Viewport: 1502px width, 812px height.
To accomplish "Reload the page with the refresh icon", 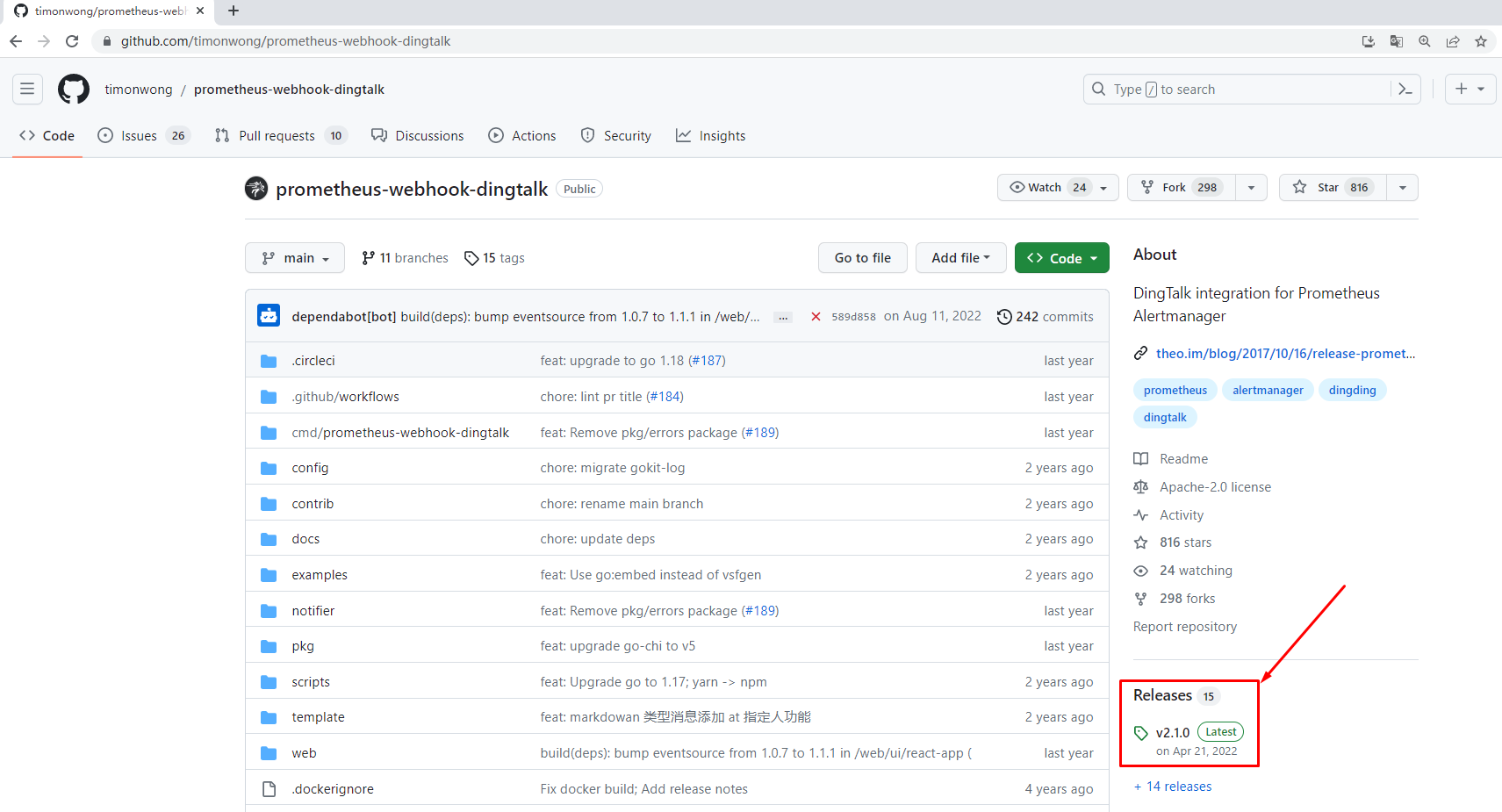I will [72, 41].
